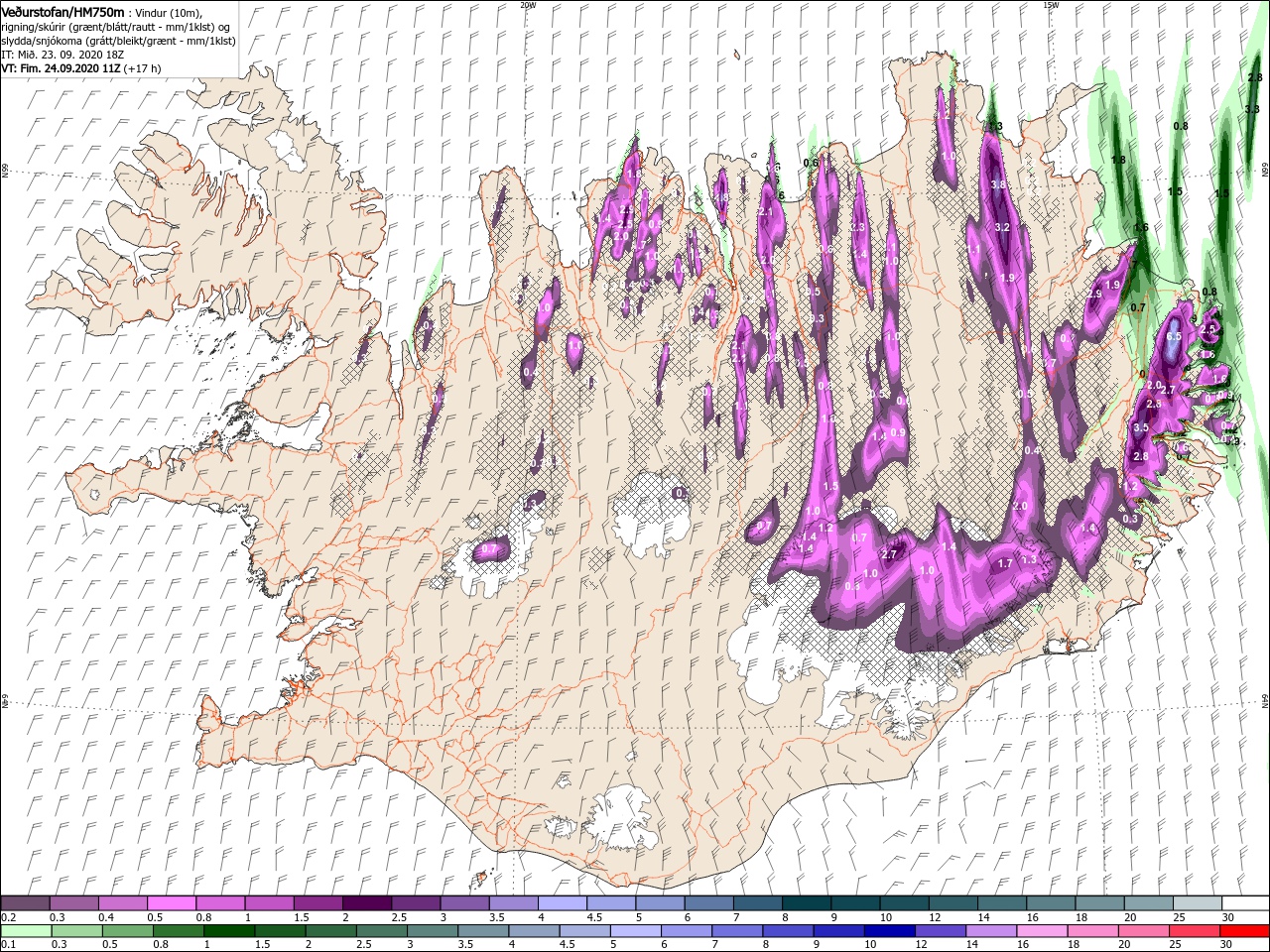Image resolution: width=1270 pixels, height=952 pixels.
Task: Click the "3.8" precipitation value on the map
Action: click(x=1000, y=184)
